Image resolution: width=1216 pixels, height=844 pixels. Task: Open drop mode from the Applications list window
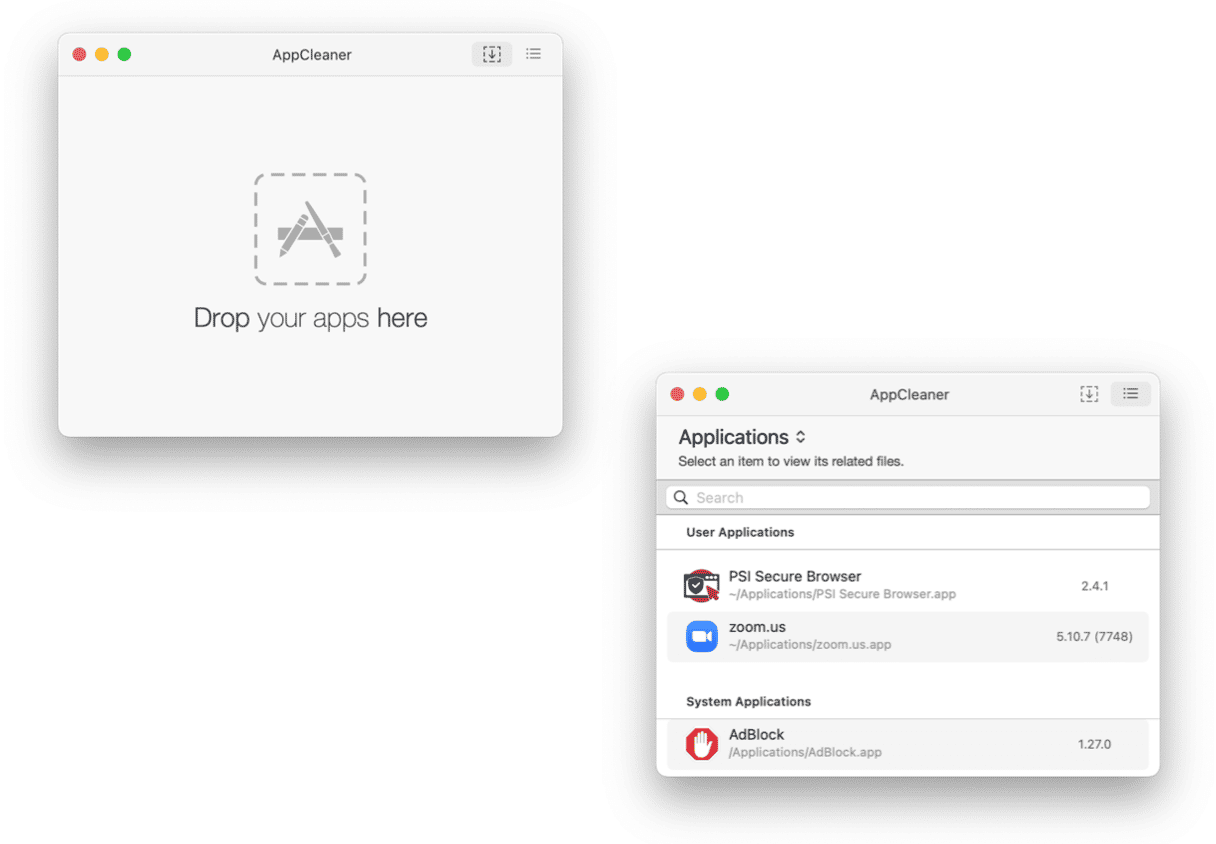[x=1089, y=394]
